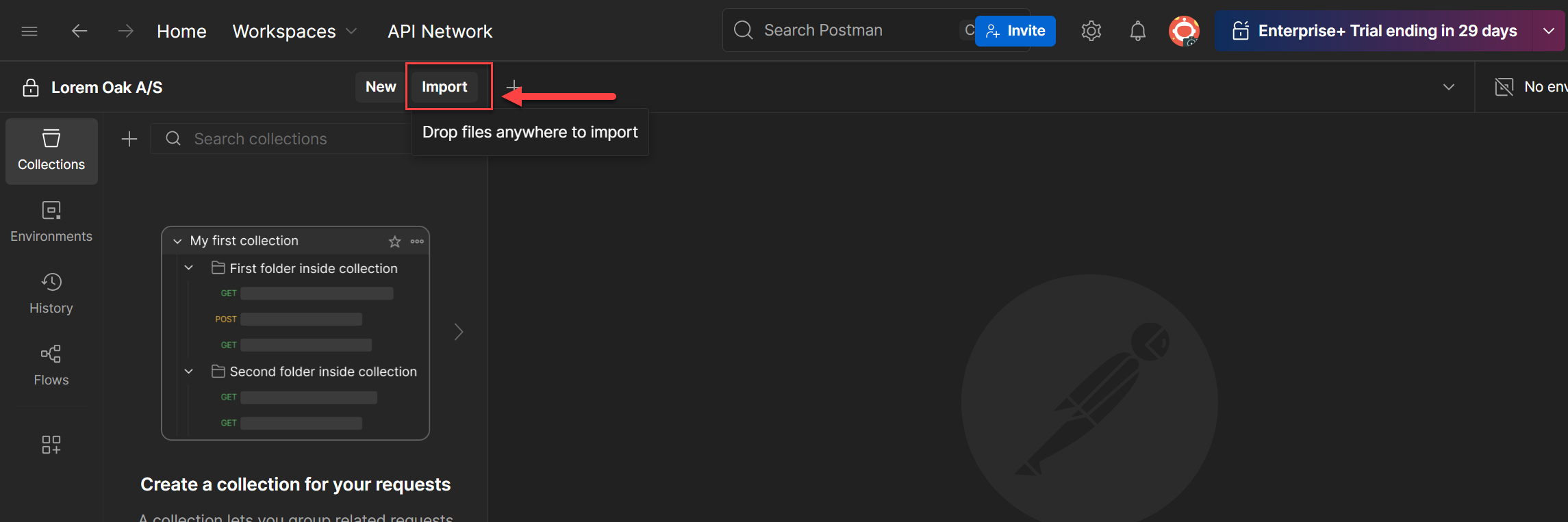Go to next onboarding slide arrow
Viewport: 1568px width, 522px height.
[459, 332]
